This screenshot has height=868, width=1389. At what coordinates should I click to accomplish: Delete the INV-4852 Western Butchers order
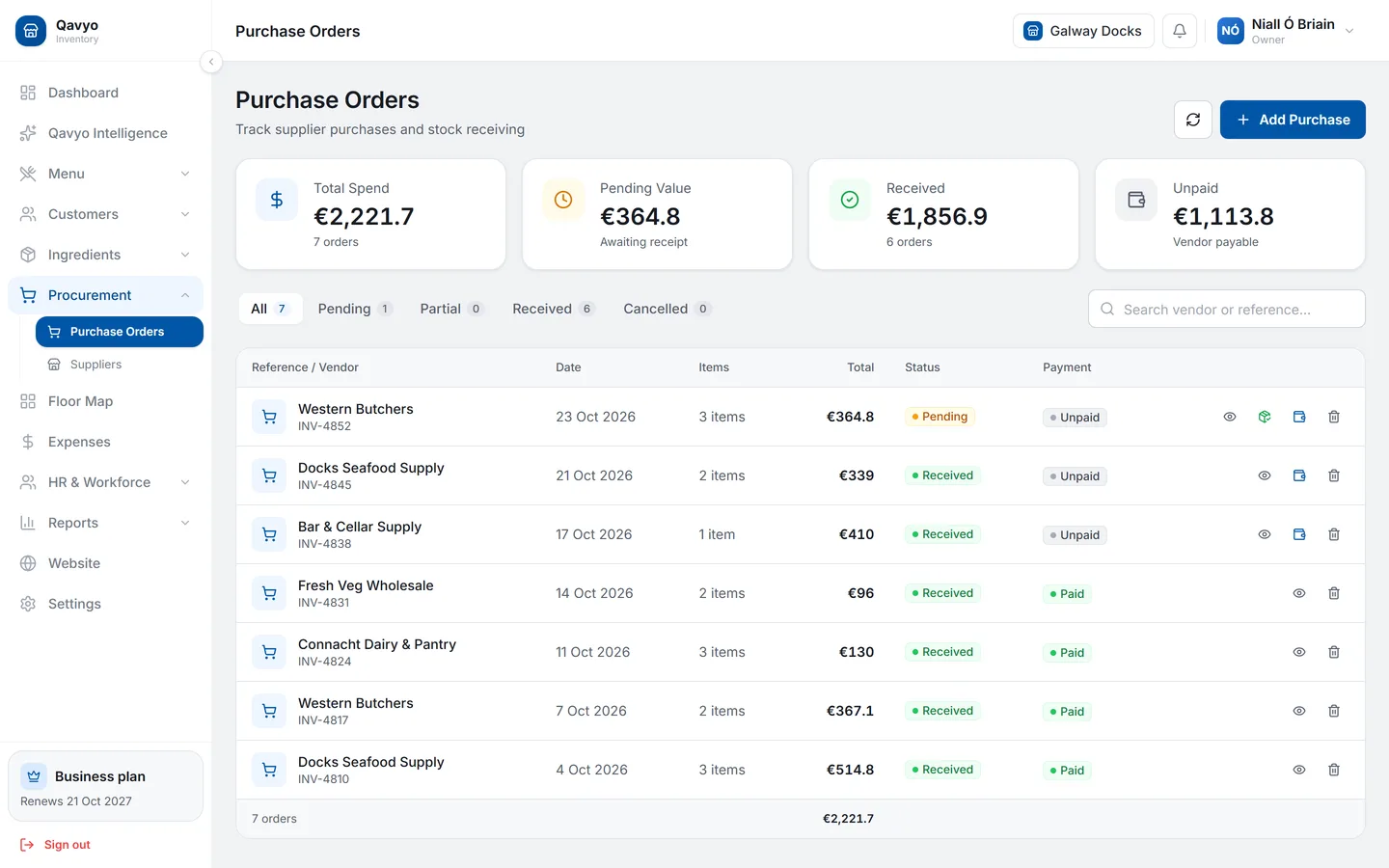click(x=1334, y=417)
